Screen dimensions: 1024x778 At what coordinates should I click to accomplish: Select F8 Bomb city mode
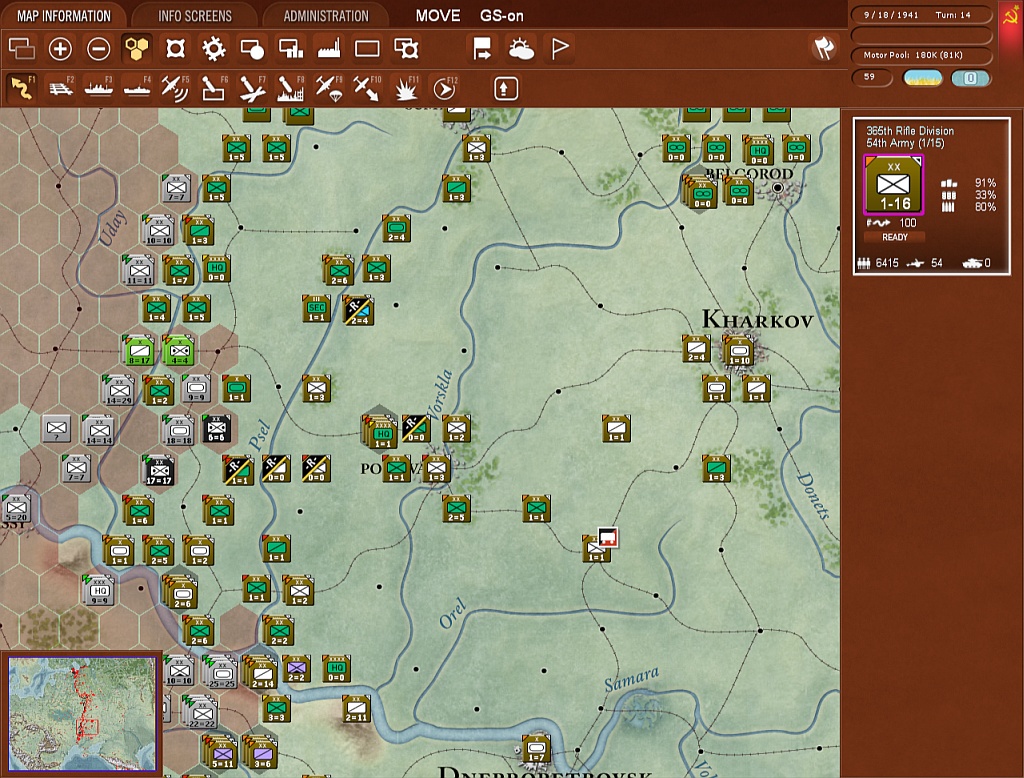tap(291, 88)
